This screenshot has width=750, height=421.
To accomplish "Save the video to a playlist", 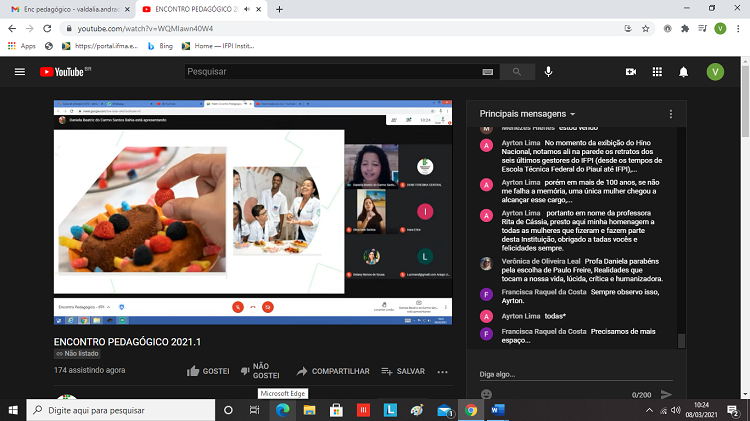I will point(403,371).
